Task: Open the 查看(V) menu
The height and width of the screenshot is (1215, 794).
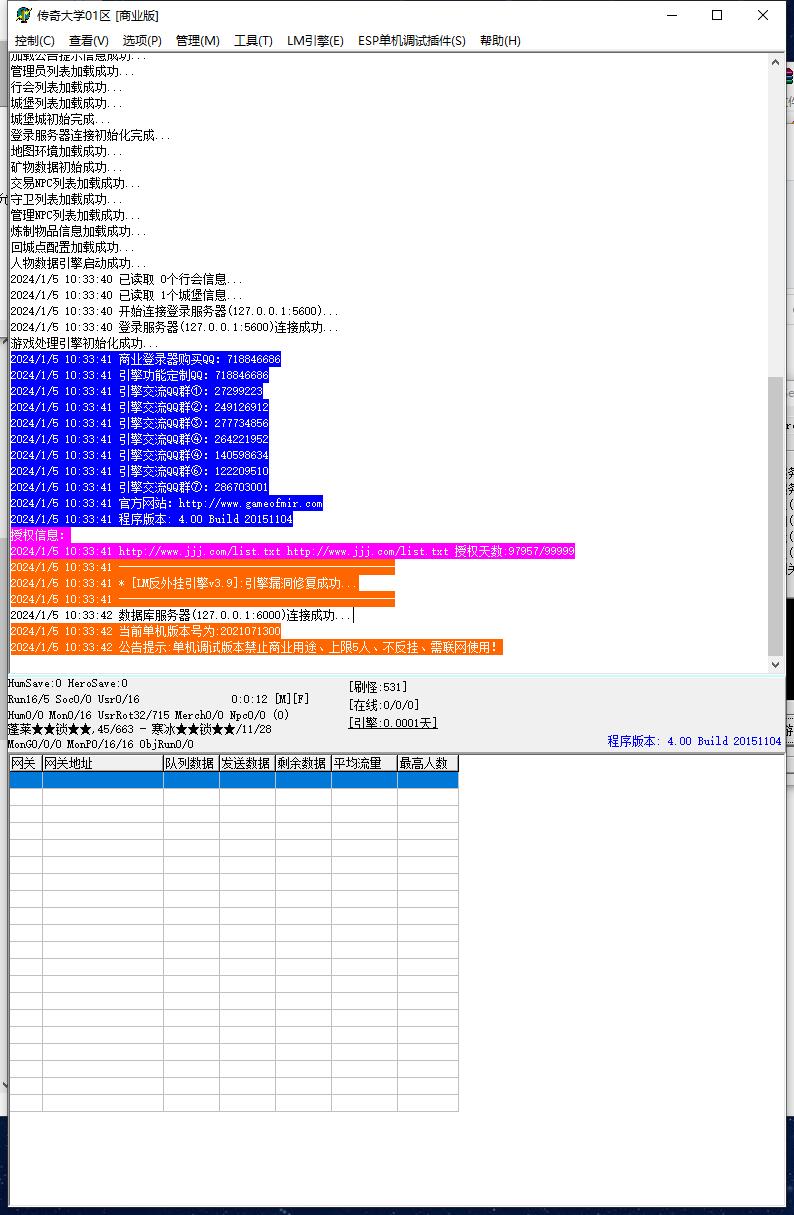Action: [x=89, y=41]
